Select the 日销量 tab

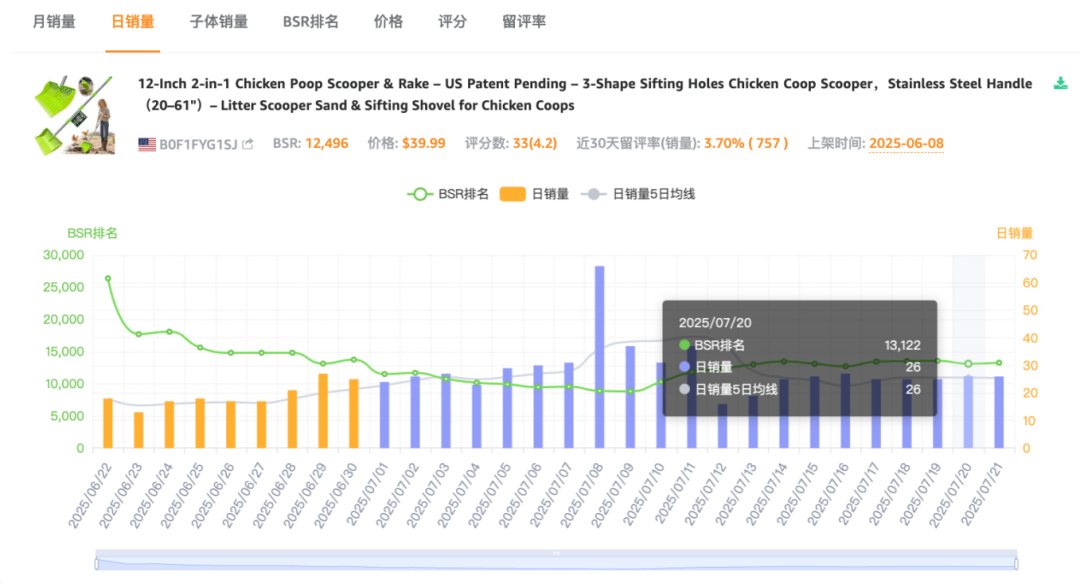point(133,22)
